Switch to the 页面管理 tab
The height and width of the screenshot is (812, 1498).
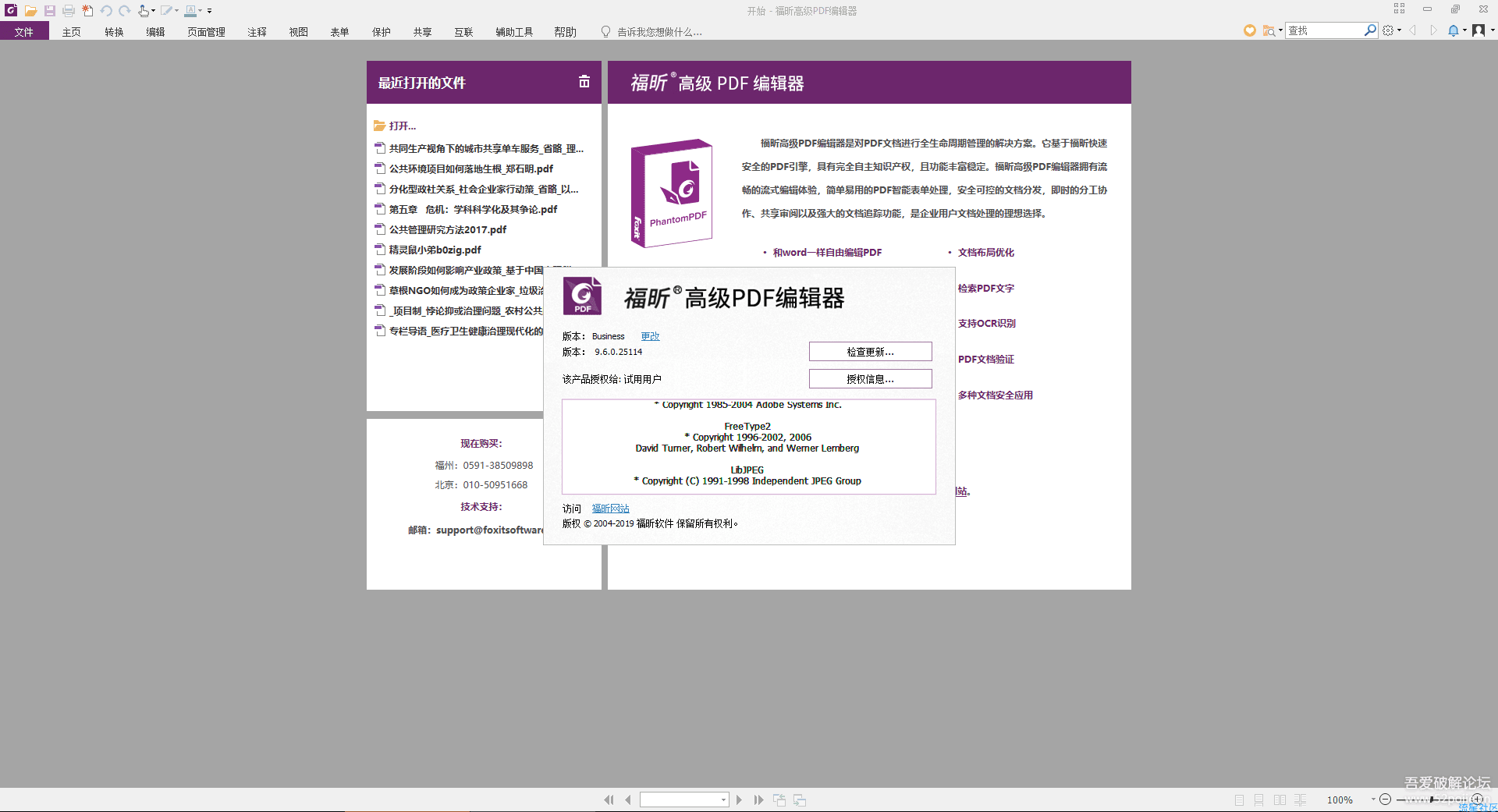(206, 32)
